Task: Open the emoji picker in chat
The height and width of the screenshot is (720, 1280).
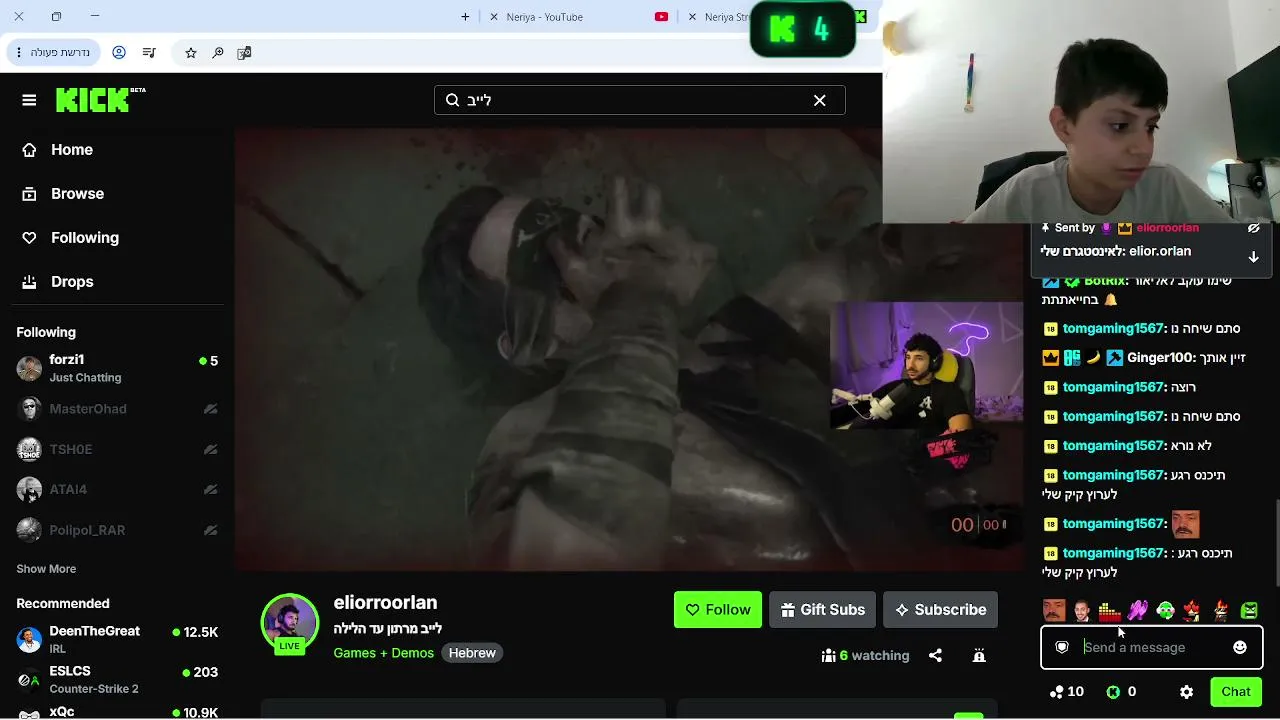Action: 1240,647
